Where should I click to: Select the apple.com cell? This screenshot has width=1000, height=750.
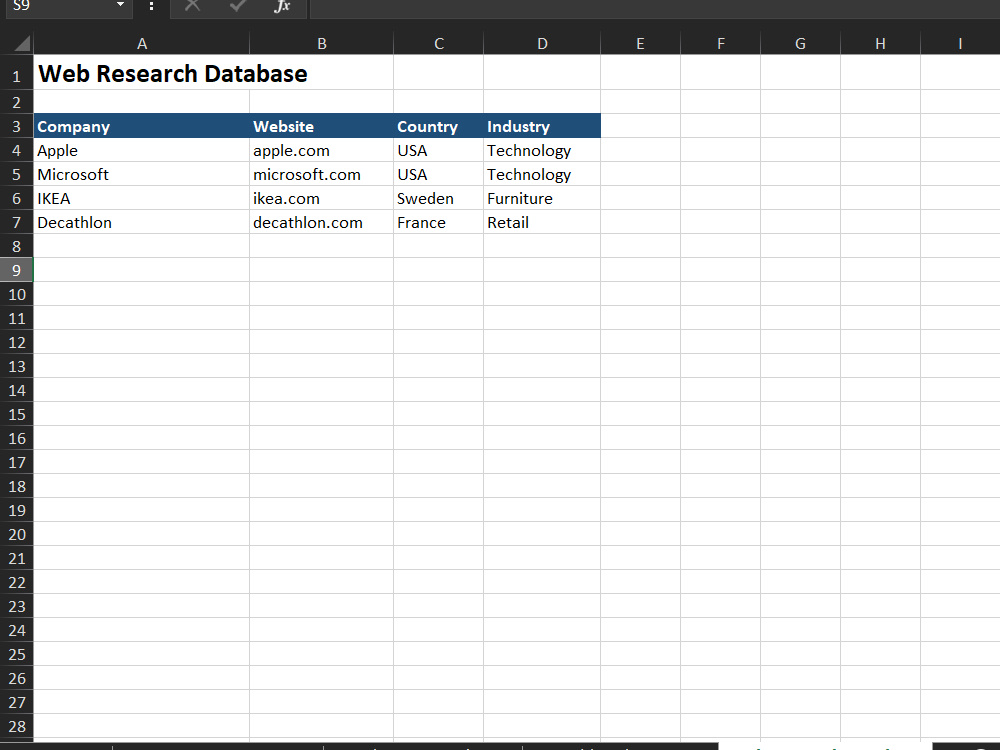[321, 151]
